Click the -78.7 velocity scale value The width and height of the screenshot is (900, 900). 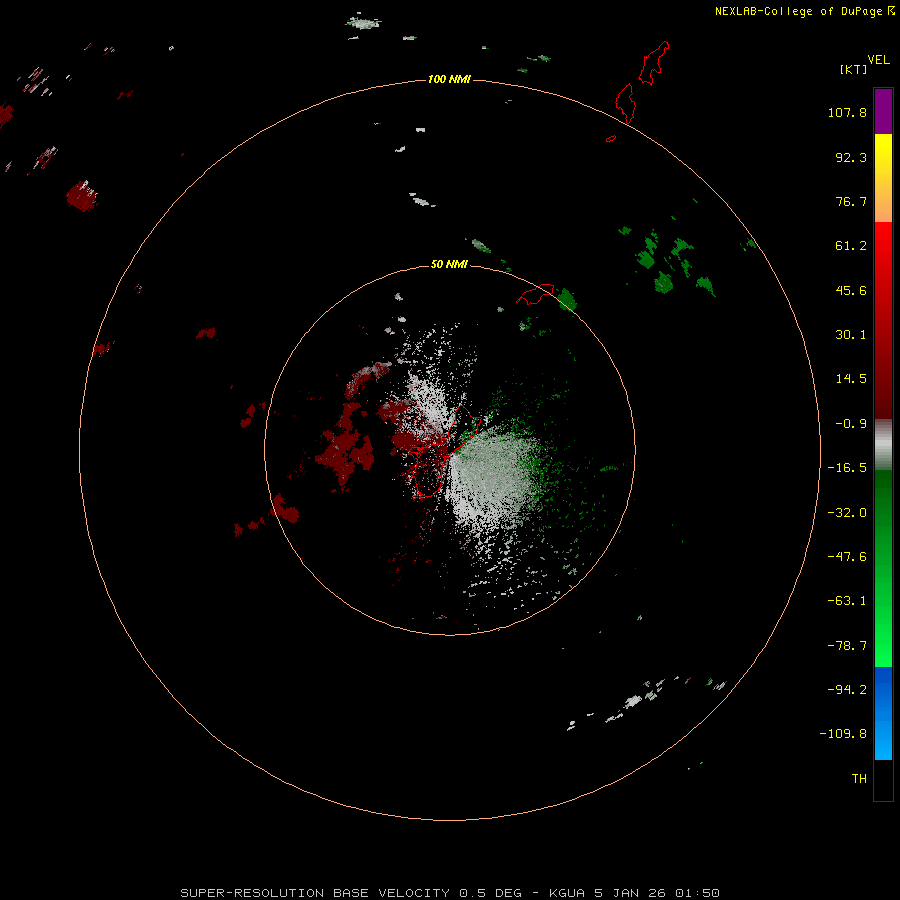(x=847, y=646)
